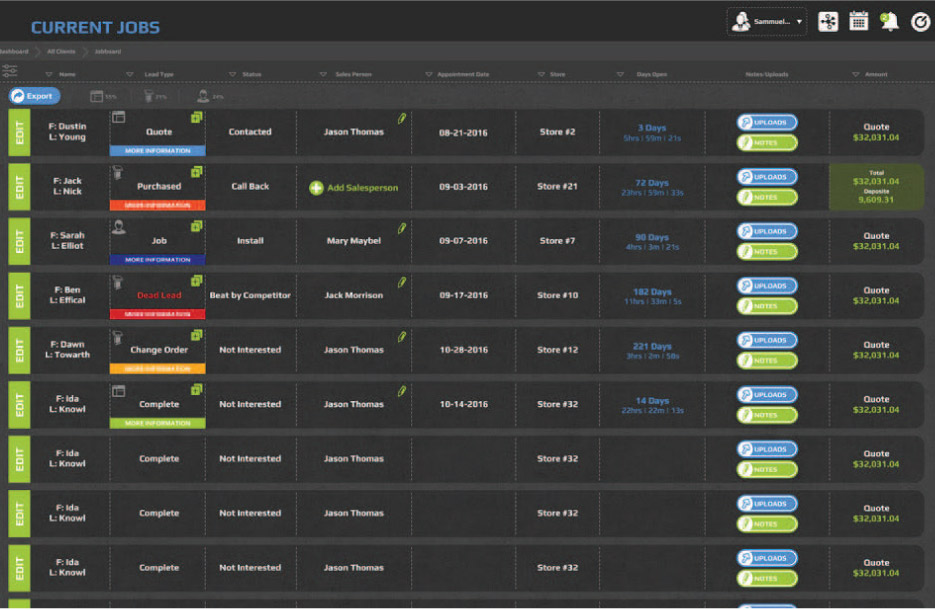Open the Appointment Date column filter triangle
935x610 pixels.
click(428, 75)
